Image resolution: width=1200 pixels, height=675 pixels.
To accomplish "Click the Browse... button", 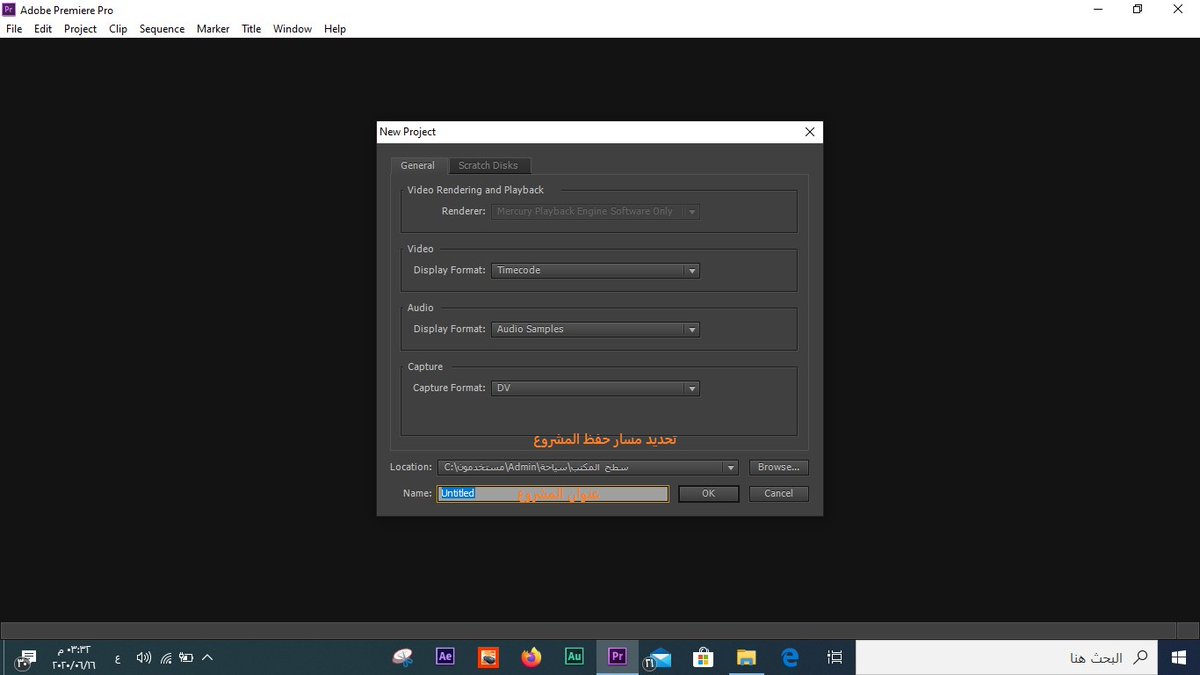I will pos(778,467).
